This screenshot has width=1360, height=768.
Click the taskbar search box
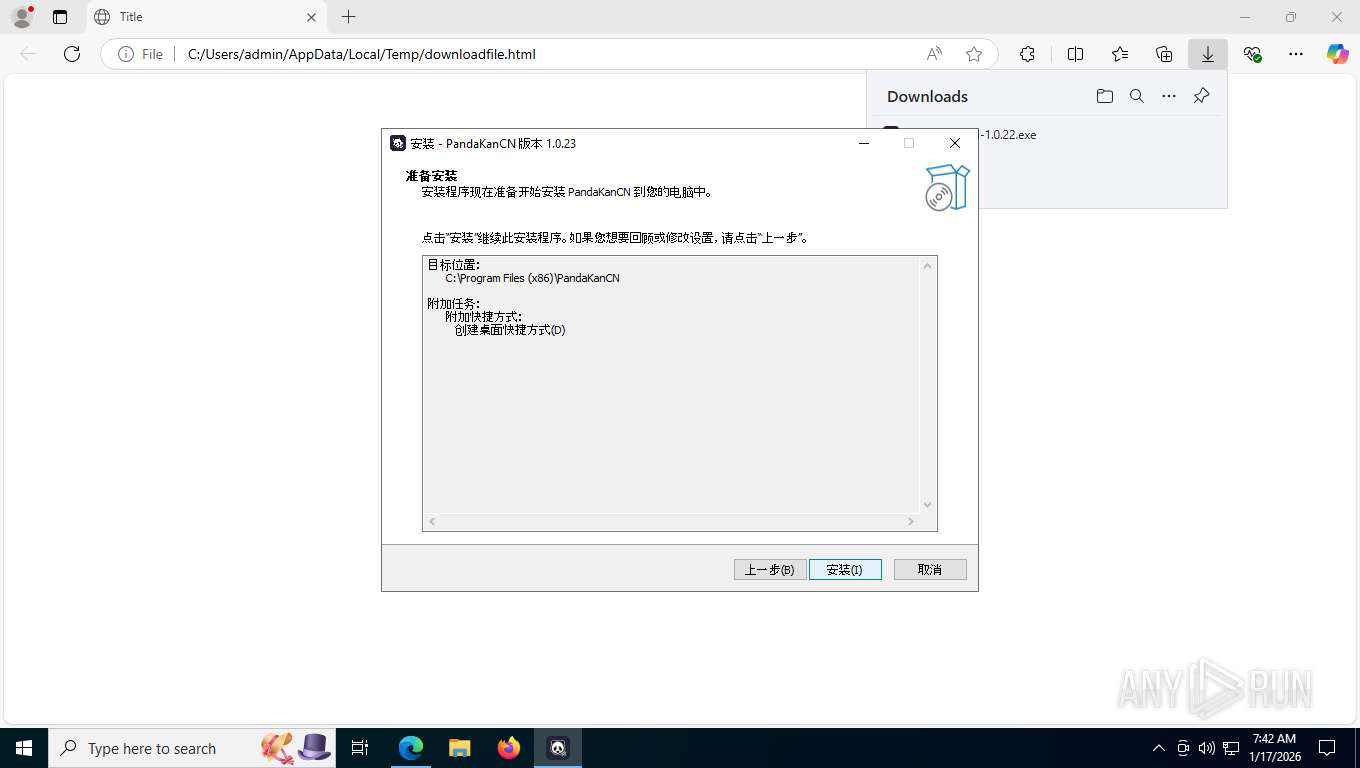pyautogui.click(x=192, y=748)
